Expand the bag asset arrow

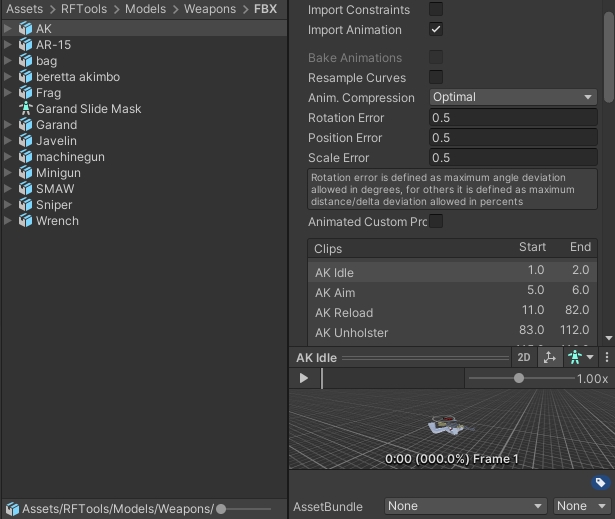(x=7, y=60)
